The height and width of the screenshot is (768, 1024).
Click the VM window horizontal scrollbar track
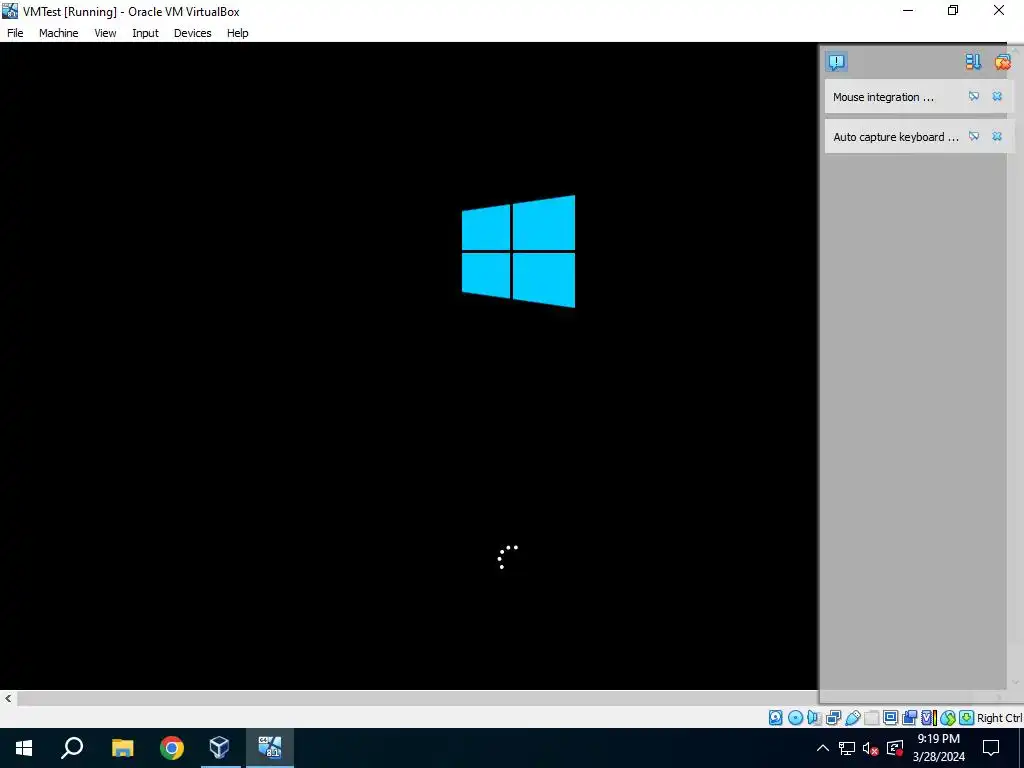point(418,698)
